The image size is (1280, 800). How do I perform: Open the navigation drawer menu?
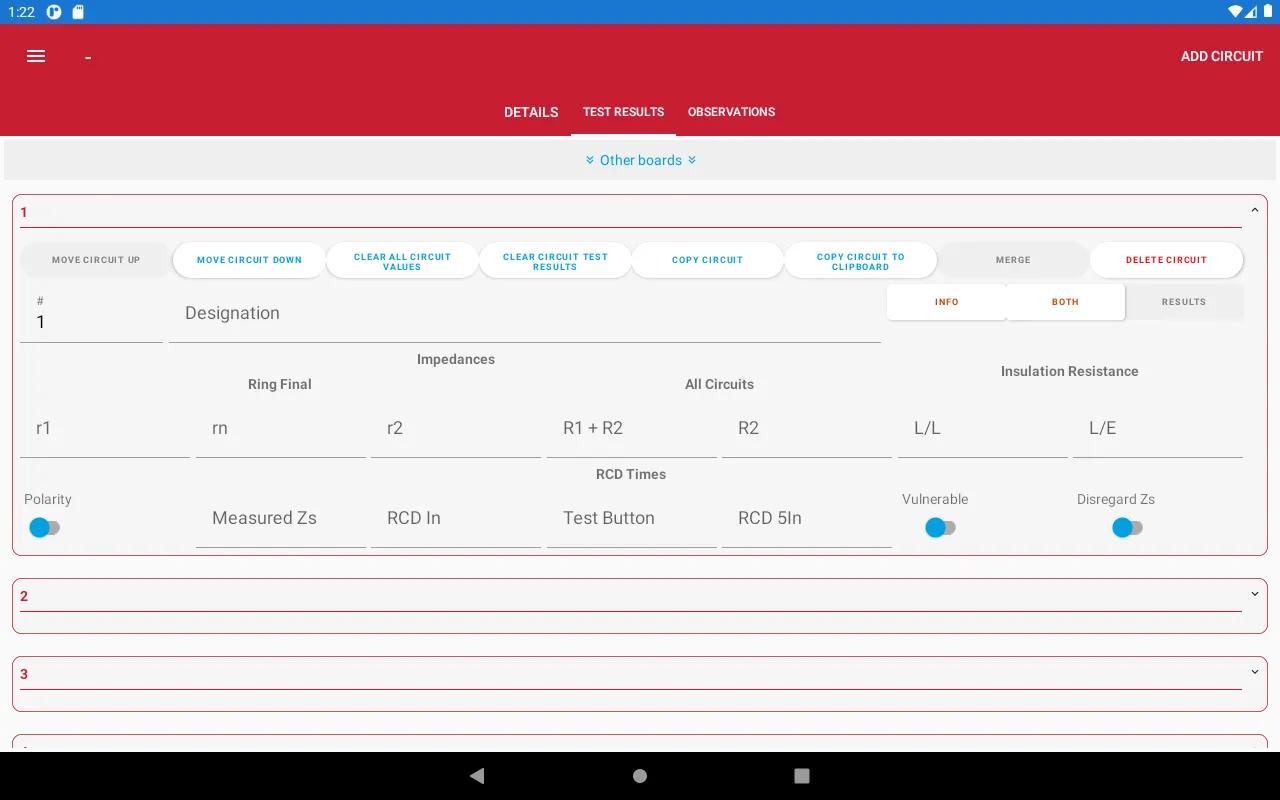pyautogui.click(x=36, y=56)
